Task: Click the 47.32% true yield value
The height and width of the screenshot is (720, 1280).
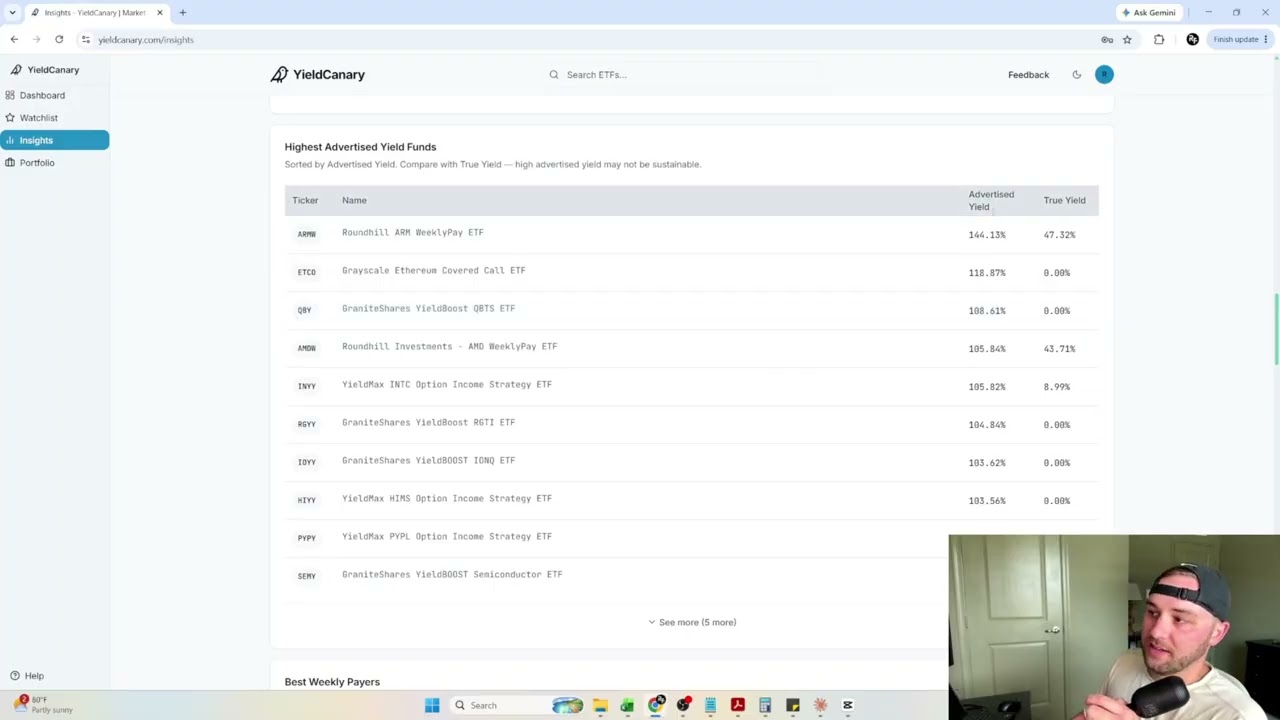Action: coord(1059,235)
